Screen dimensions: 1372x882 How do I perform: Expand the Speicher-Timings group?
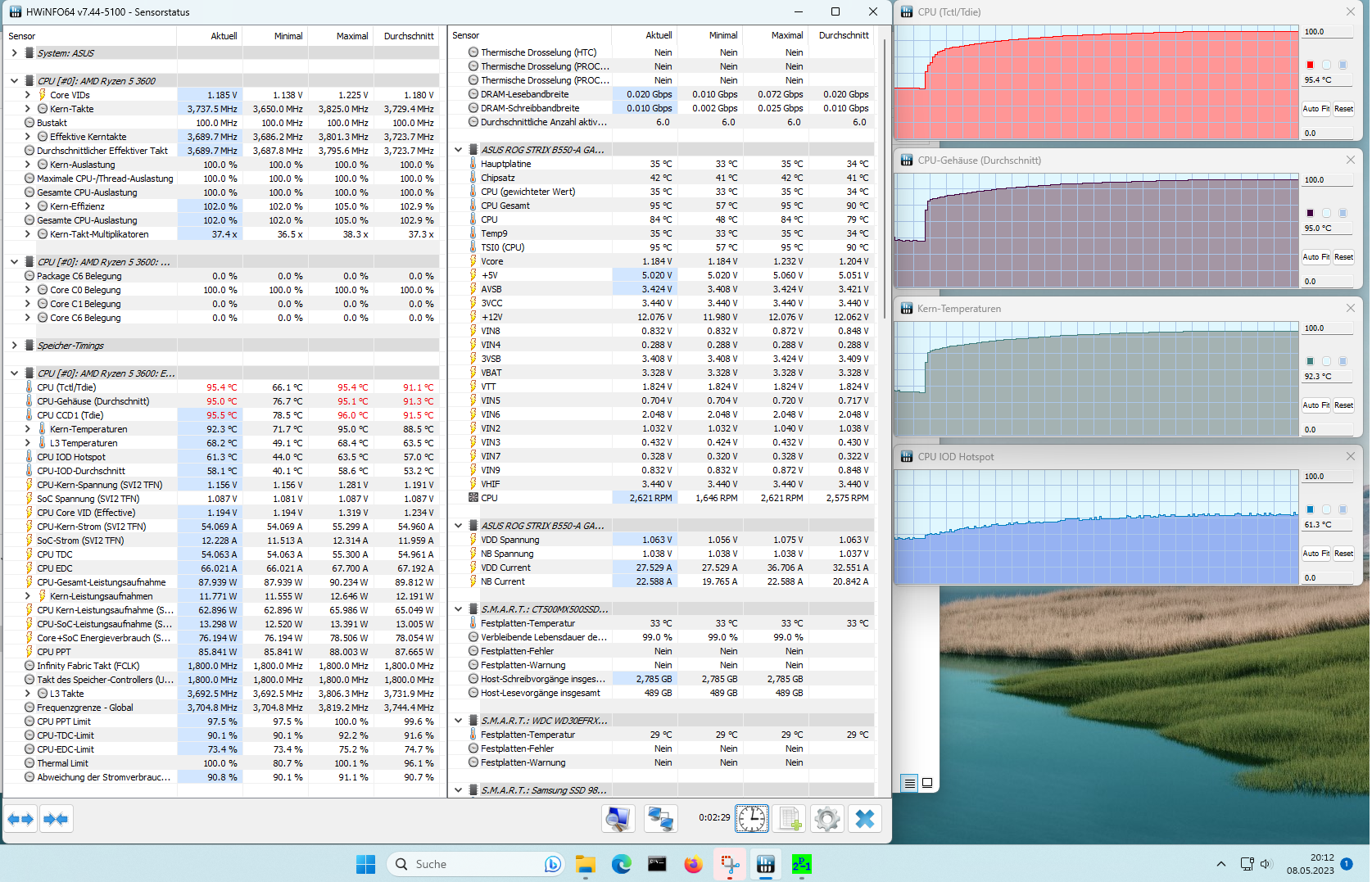(x=14, y=346)
